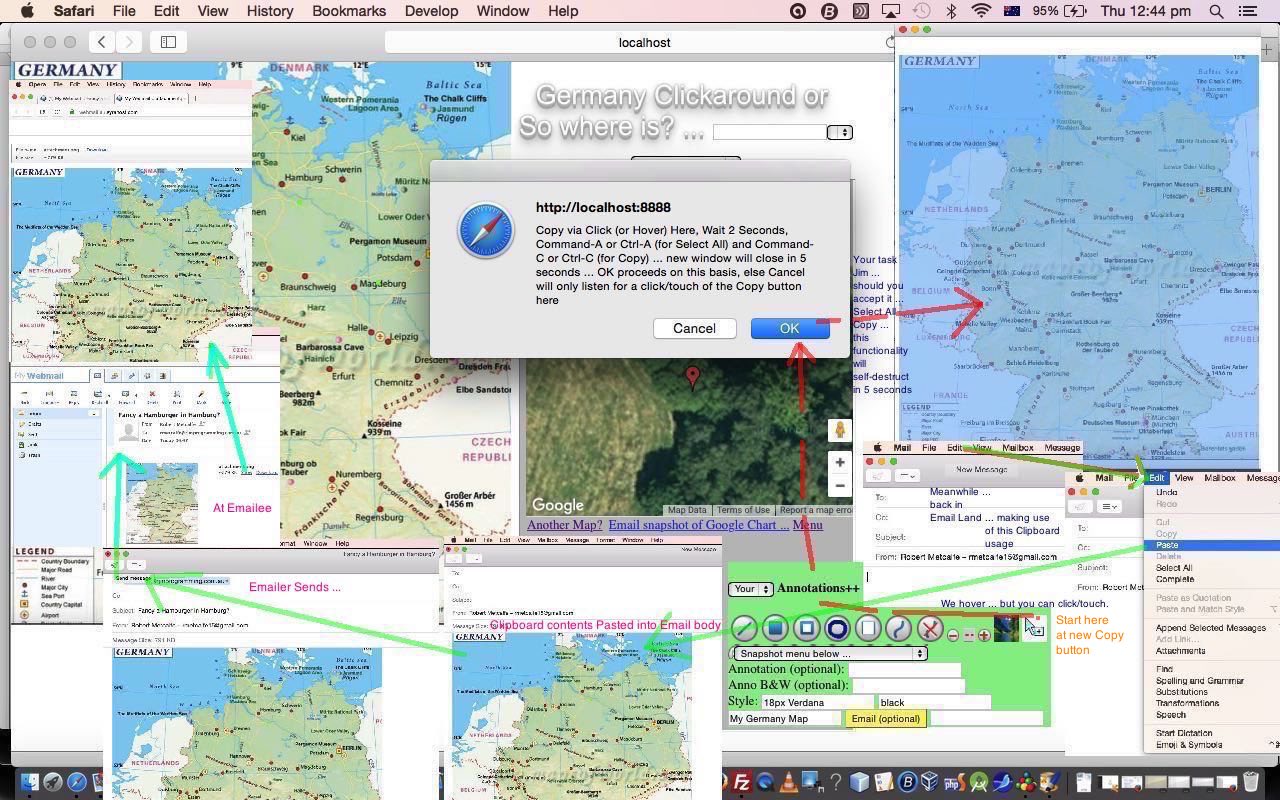Choose the filled rectangle annotation tool
The width and height of the screenshot is (1280, 800).
point(775,628)
